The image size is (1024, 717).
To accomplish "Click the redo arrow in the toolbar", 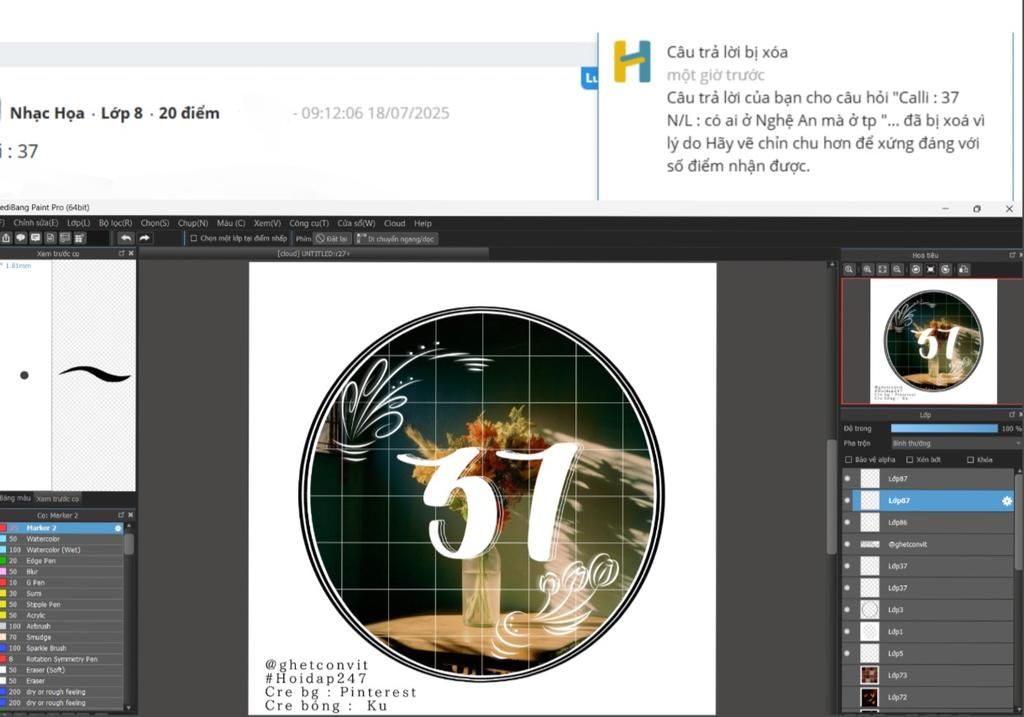I will pyautogui.click(x=144, y=238).
